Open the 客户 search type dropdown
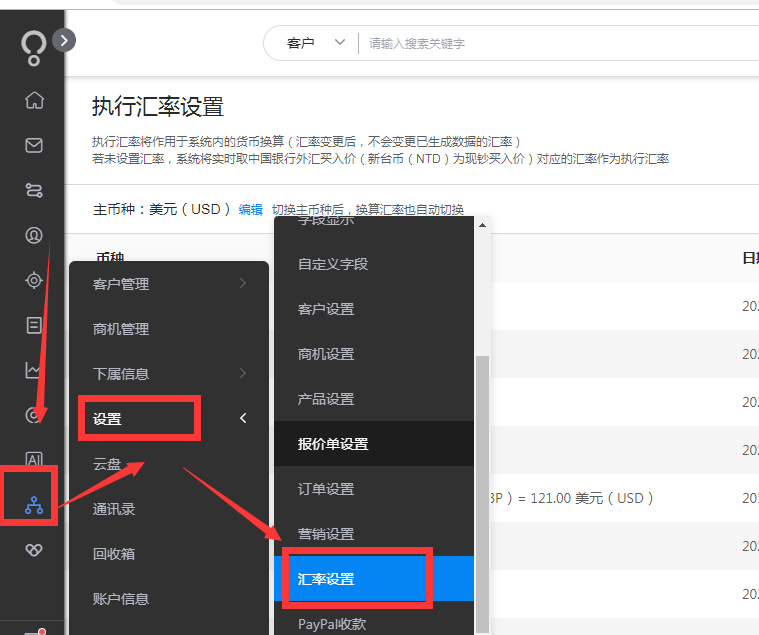The height and width of the screenshot is (635, 759). coord(316,43)
